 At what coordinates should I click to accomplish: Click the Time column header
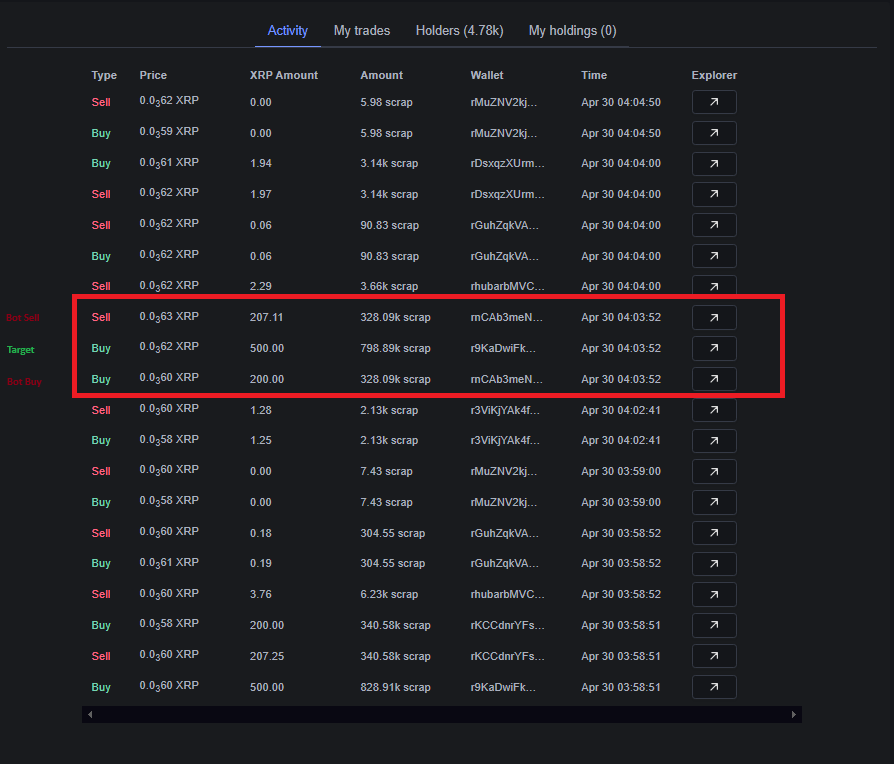click(594, 75)
